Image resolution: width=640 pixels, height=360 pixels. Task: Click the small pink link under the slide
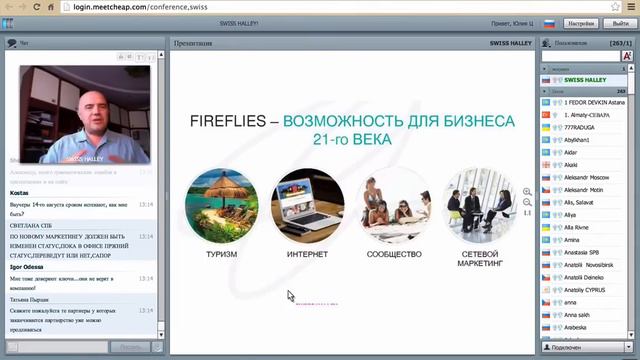pos(317,304)
